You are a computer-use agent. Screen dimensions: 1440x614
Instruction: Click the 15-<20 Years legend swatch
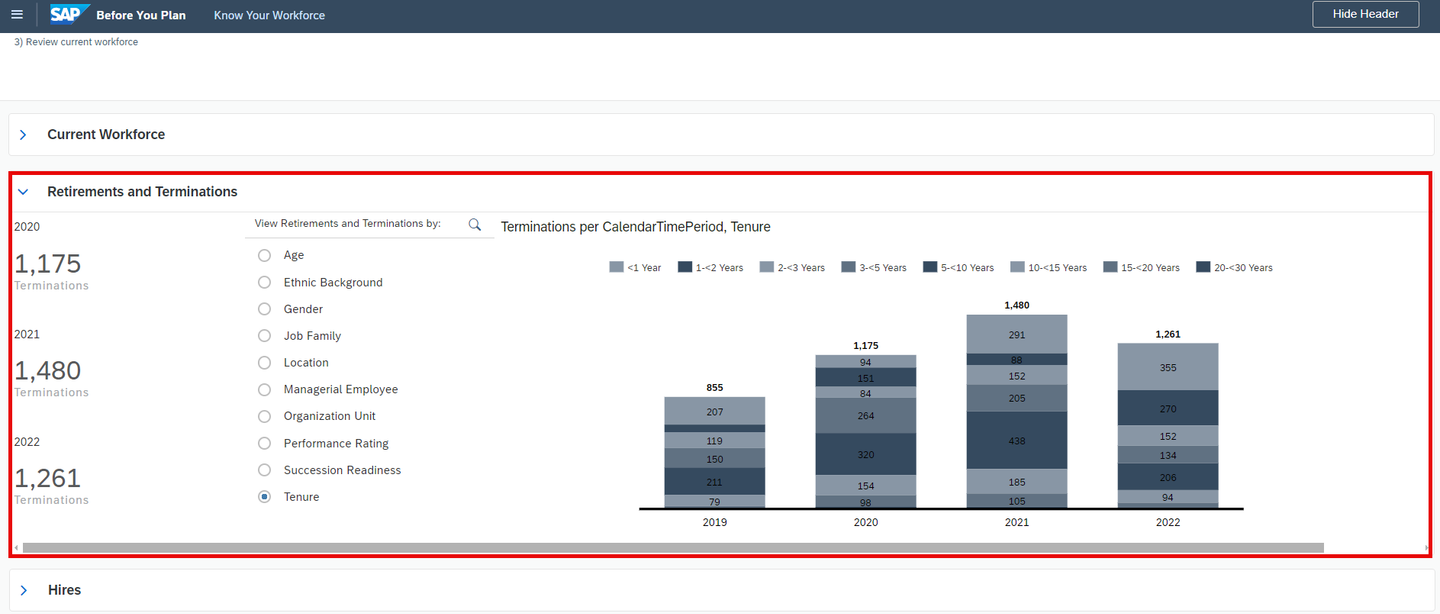pyautogui.click(x=1110, y=267)
